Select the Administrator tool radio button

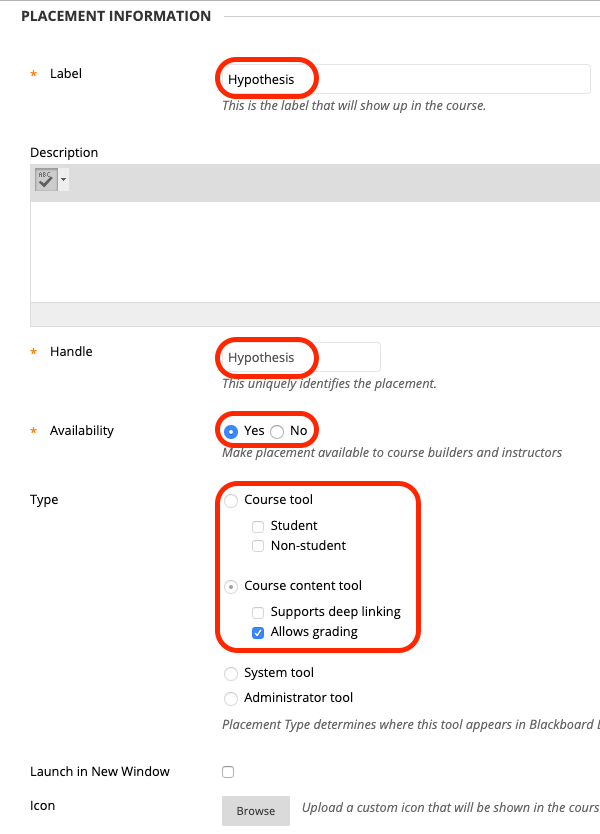coord(231,698)
